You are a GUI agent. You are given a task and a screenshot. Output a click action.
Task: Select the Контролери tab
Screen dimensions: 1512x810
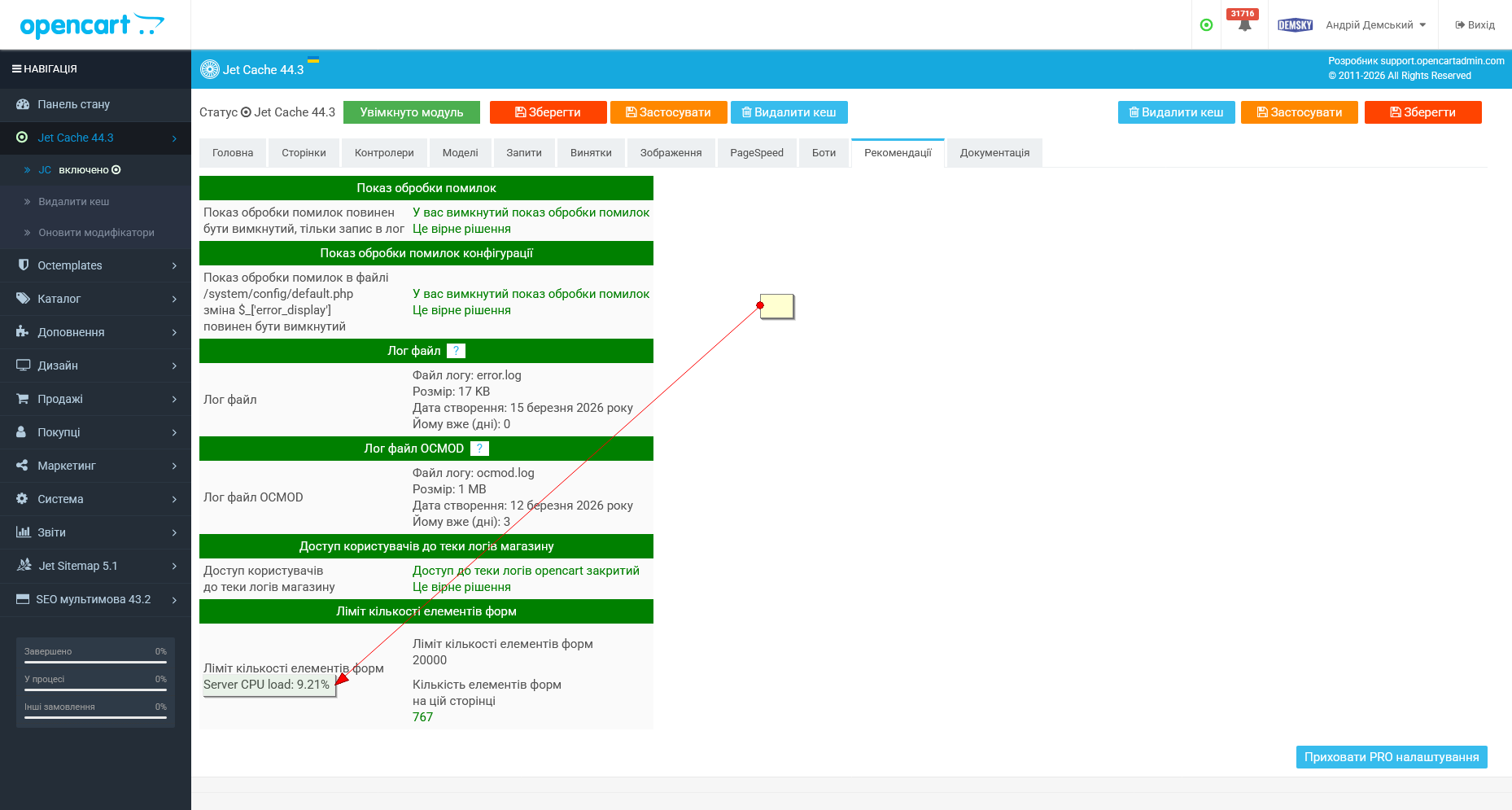coord(384,153)
